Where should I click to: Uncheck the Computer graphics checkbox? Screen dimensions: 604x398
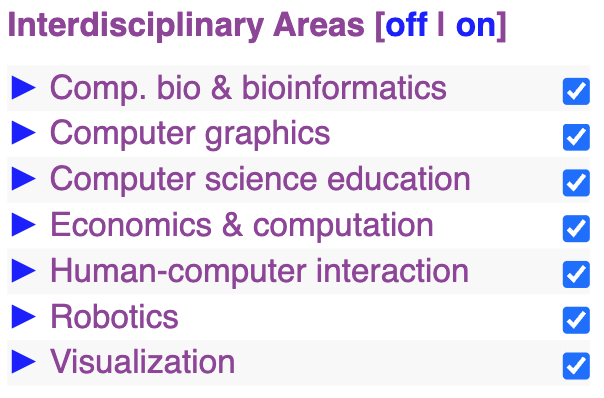(x=576, y=137)
